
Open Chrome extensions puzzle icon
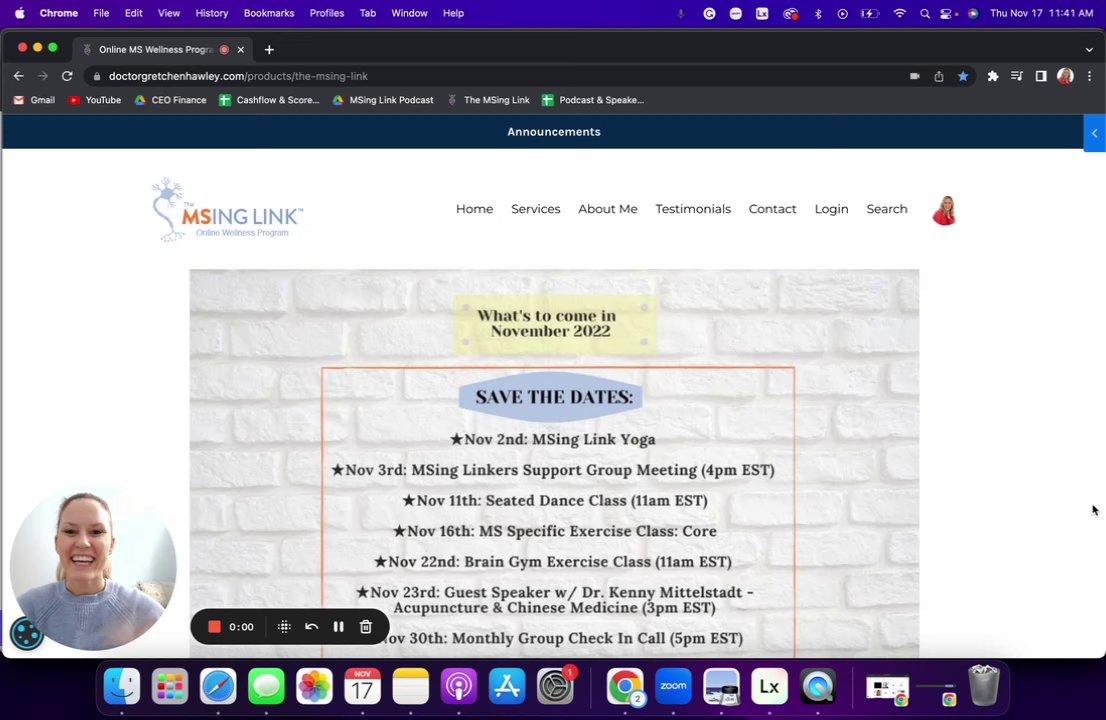click(x=992, y=76)
